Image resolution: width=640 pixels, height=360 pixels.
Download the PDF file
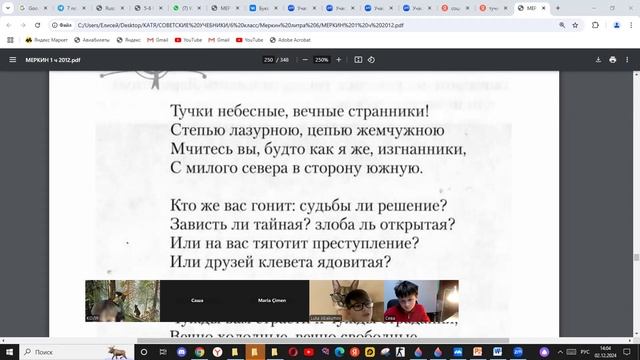598,60
